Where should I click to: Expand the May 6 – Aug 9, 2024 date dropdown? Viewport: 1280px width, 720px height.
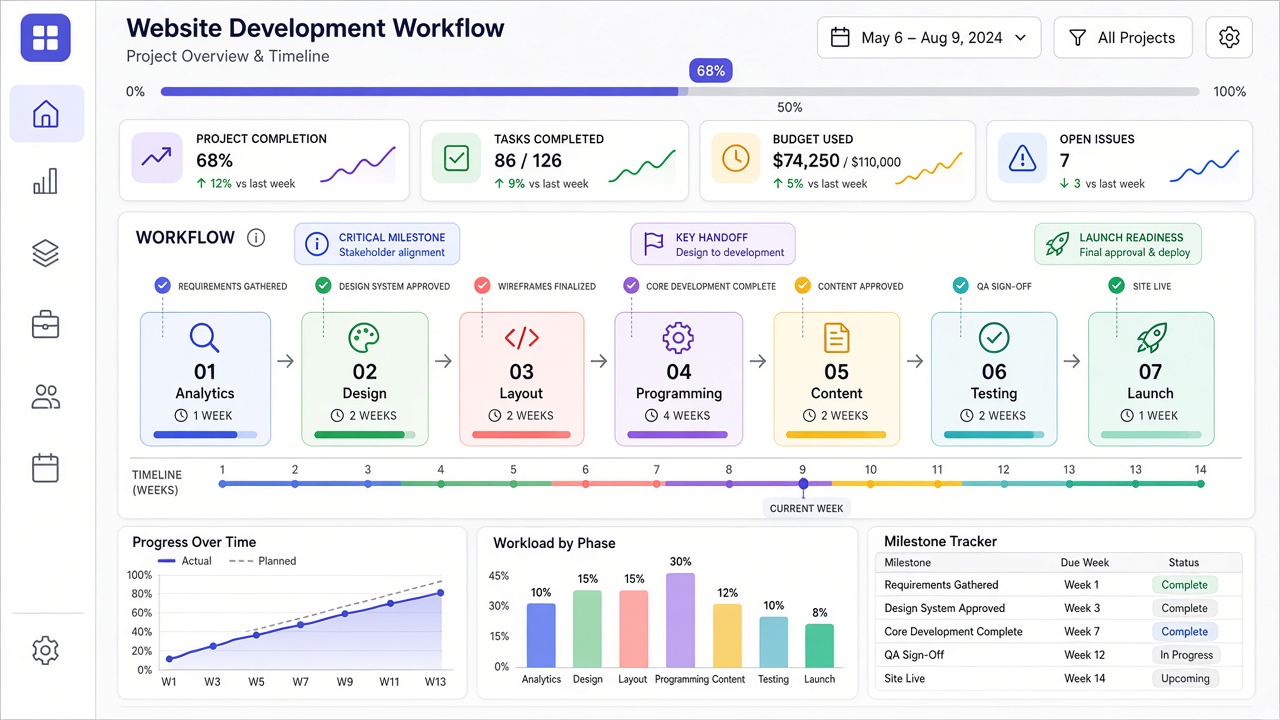pos(929,38)
